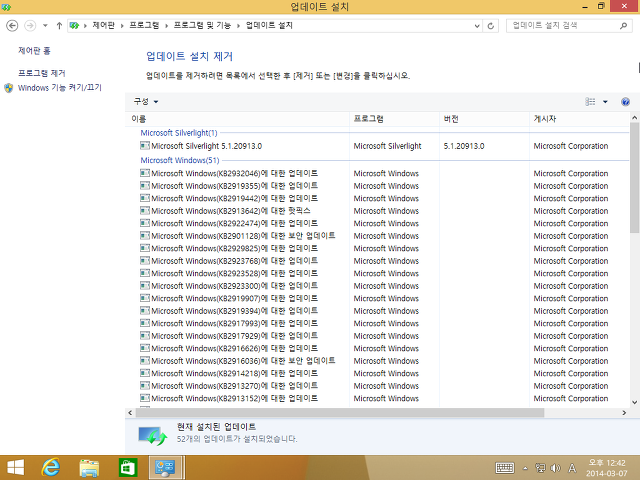The width and height of the screenshot is (640, 480).
Task: Go back using the back arrow
Action: (x=12, y=26)
